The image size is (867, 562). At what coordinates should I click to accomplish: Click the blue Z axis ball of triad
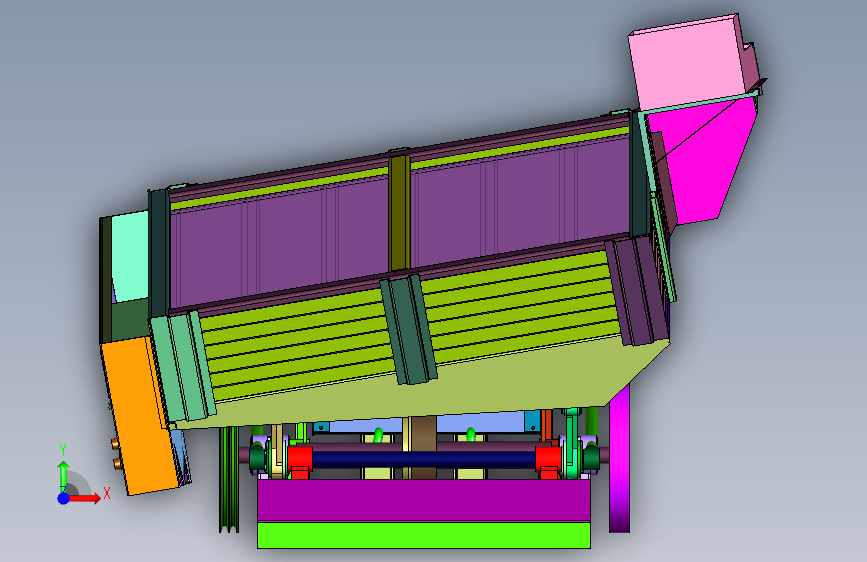63,498
